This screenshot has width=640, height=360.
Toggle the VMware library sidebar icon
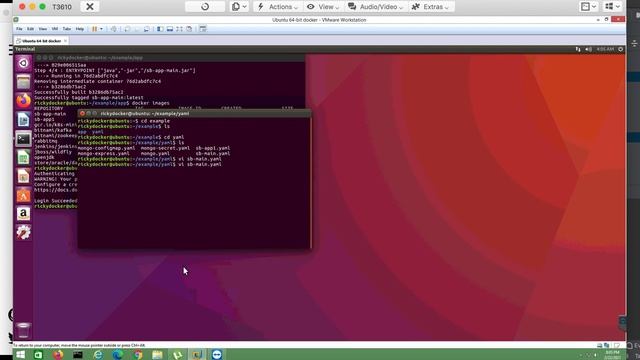click(160, 29)
